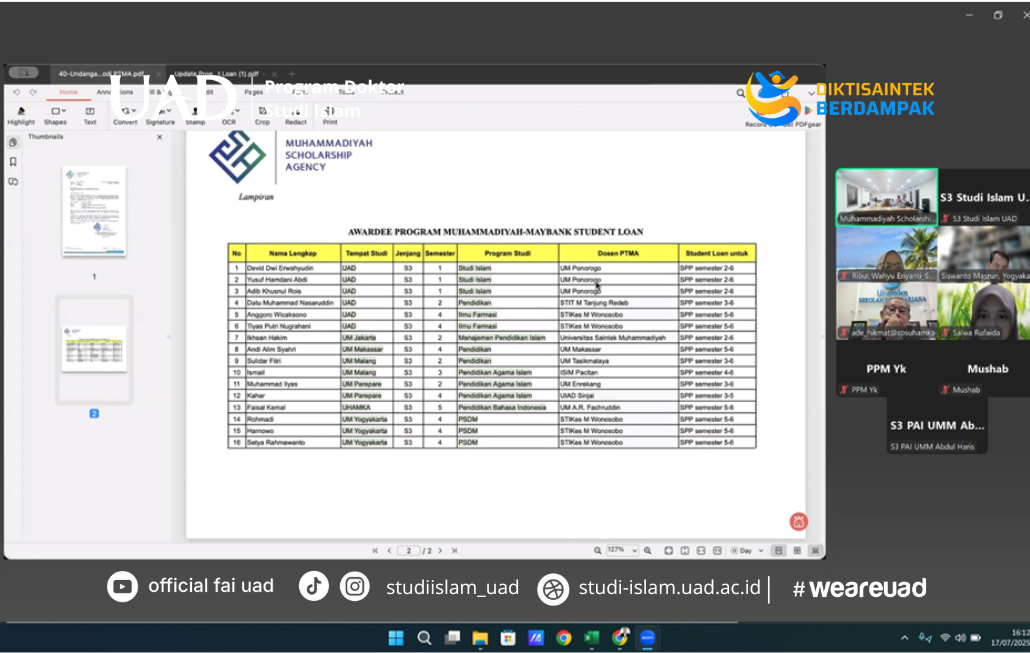The width and height of the screenshot is (1030, 653).
Task: Select the PPM Yk participant tile
Action: coord(887,369)
